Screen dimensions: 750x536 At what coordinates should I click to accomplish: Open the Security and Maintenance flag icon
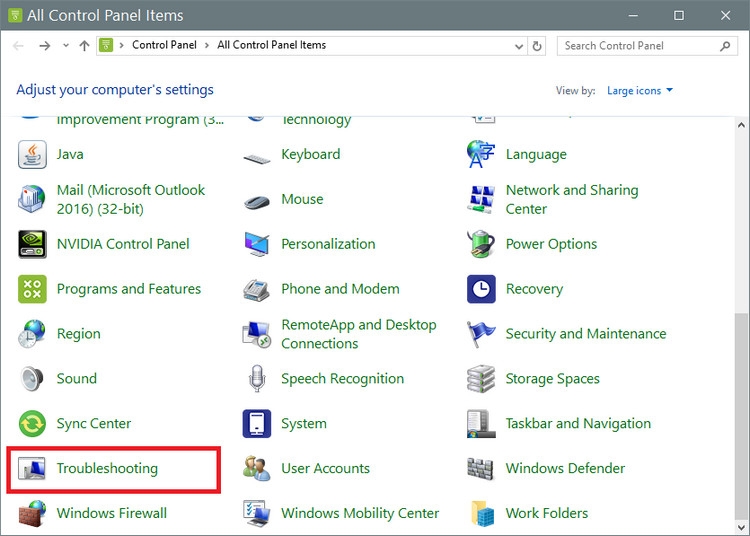[x=481, y=334]
